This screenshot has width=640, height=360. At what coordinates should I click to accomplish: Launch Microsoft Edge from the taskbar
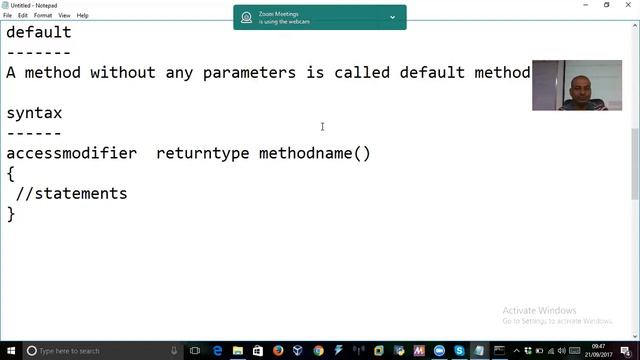[x=218, y=351]
